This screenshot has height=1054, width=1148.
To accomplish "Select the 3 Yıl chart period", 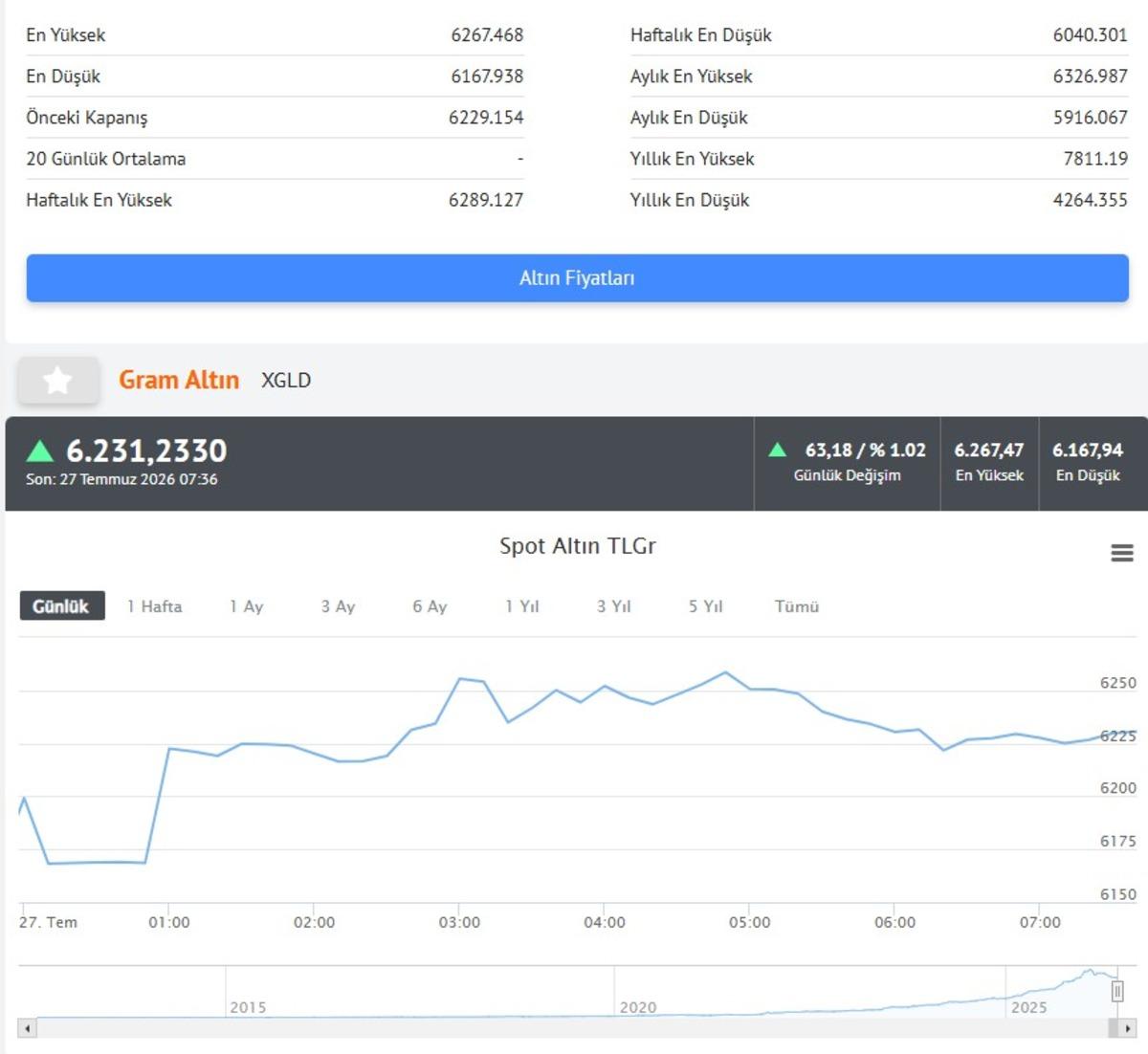I will click(x=613, y=606).
